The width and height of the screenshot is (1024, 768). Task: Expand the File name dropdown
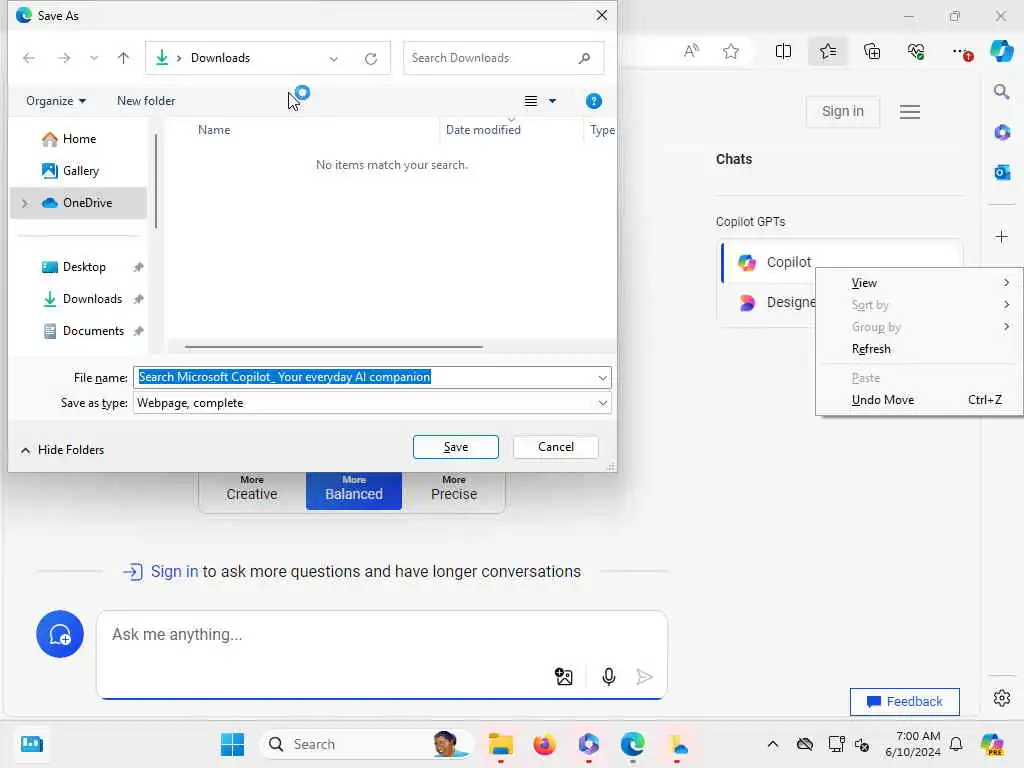[602, 377]
